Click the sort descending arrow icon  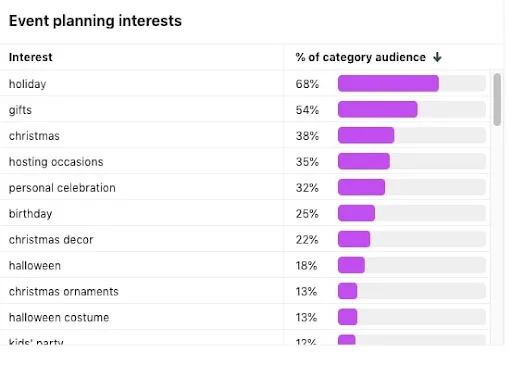[x=437, y=57]
